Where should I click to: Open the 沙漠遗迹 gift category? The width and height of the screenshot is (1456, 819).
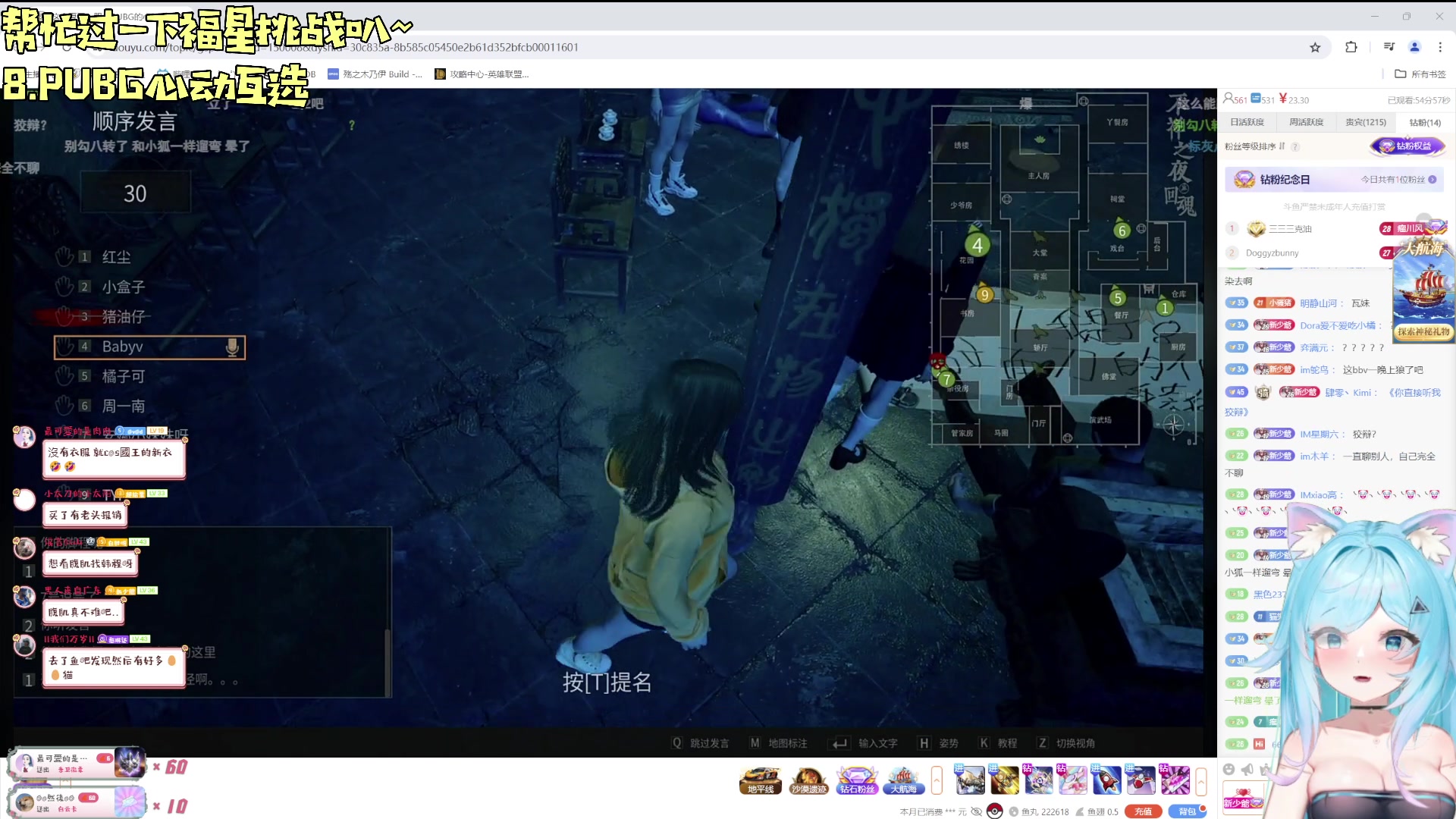(x=808, y=780)
